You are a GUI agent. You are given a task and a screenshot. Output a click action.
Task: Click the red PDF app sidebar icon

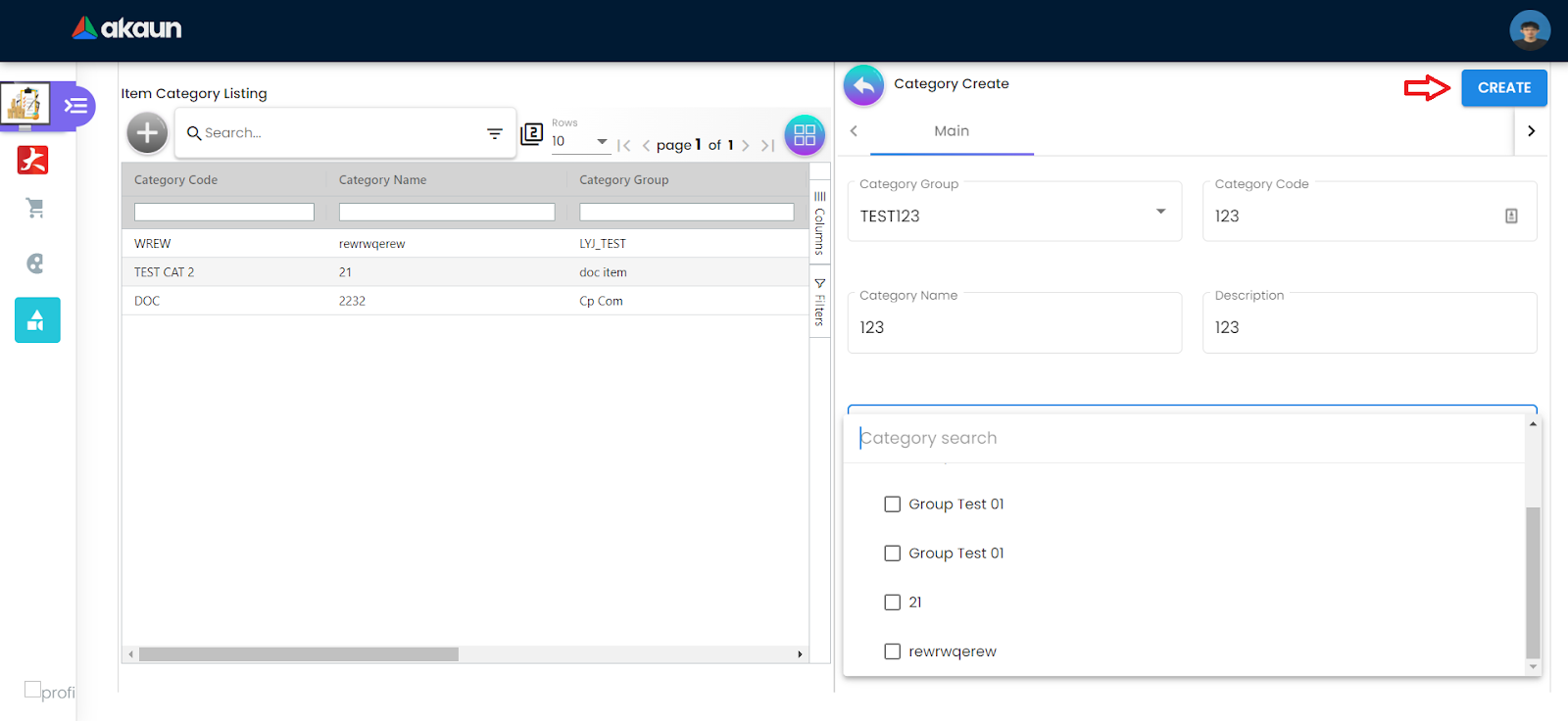(x=33, y=160)
